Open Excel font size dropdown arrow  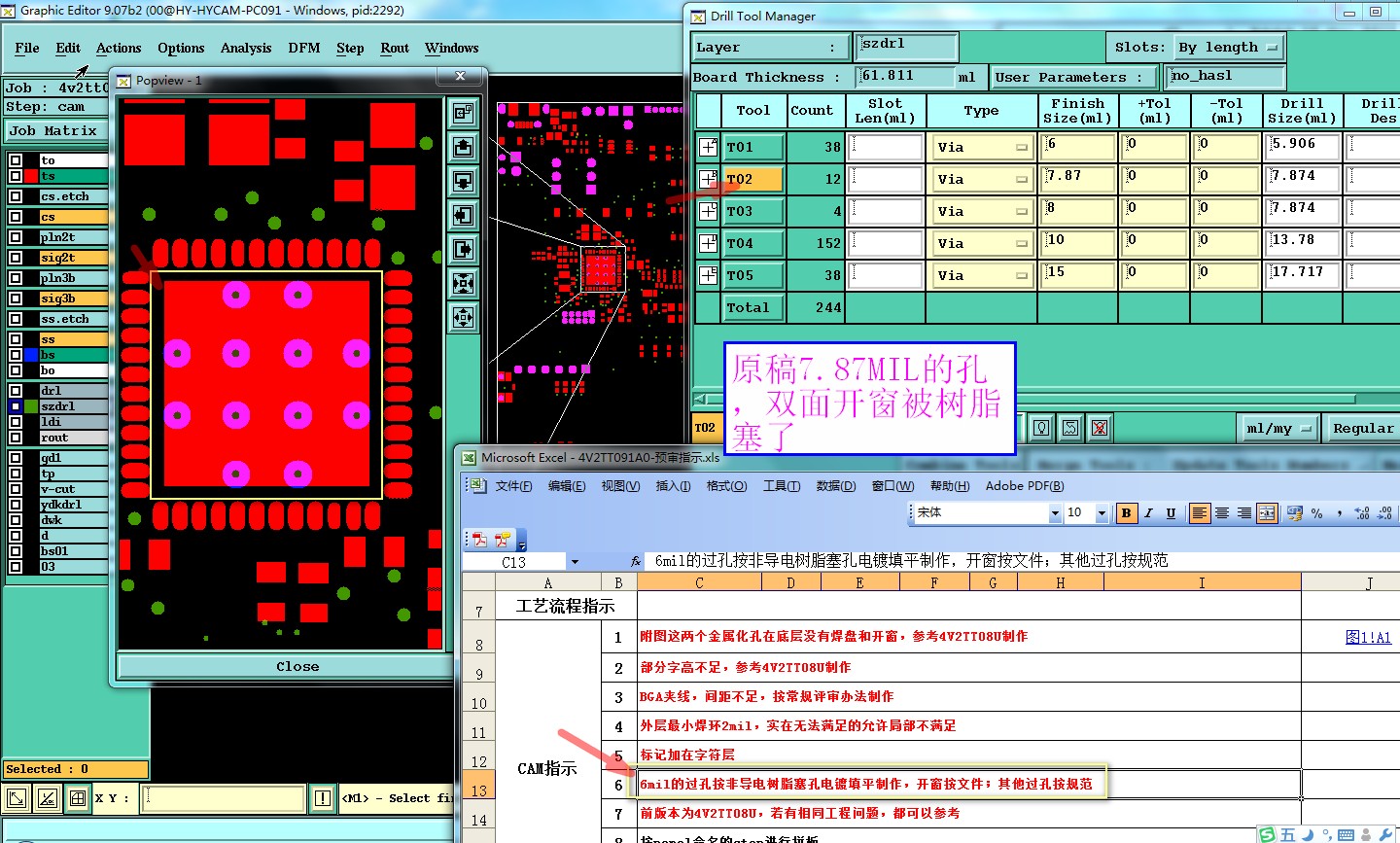click(x=1102, y=513)
